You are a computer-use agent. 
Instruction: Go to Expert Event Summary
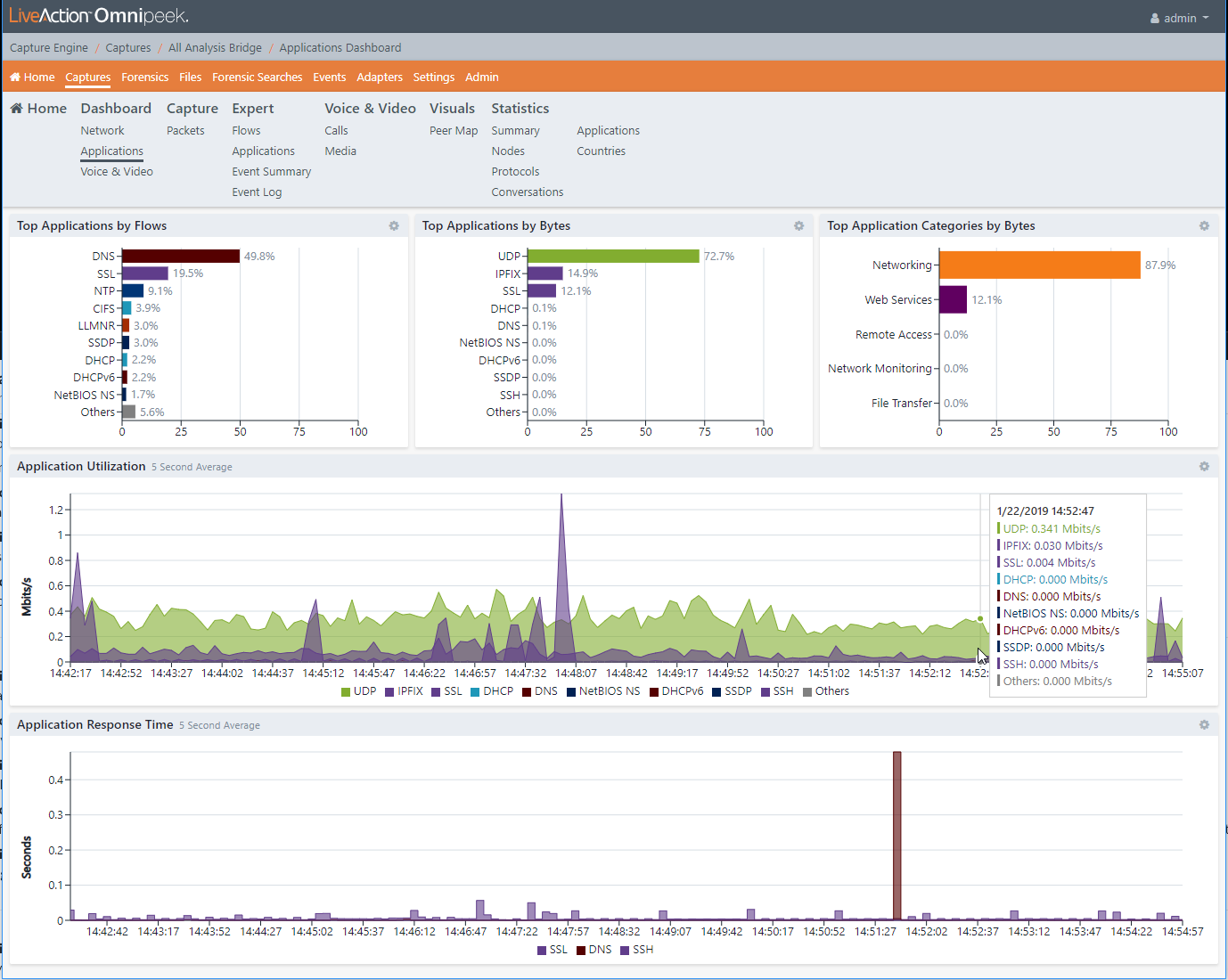click(271, 172)
